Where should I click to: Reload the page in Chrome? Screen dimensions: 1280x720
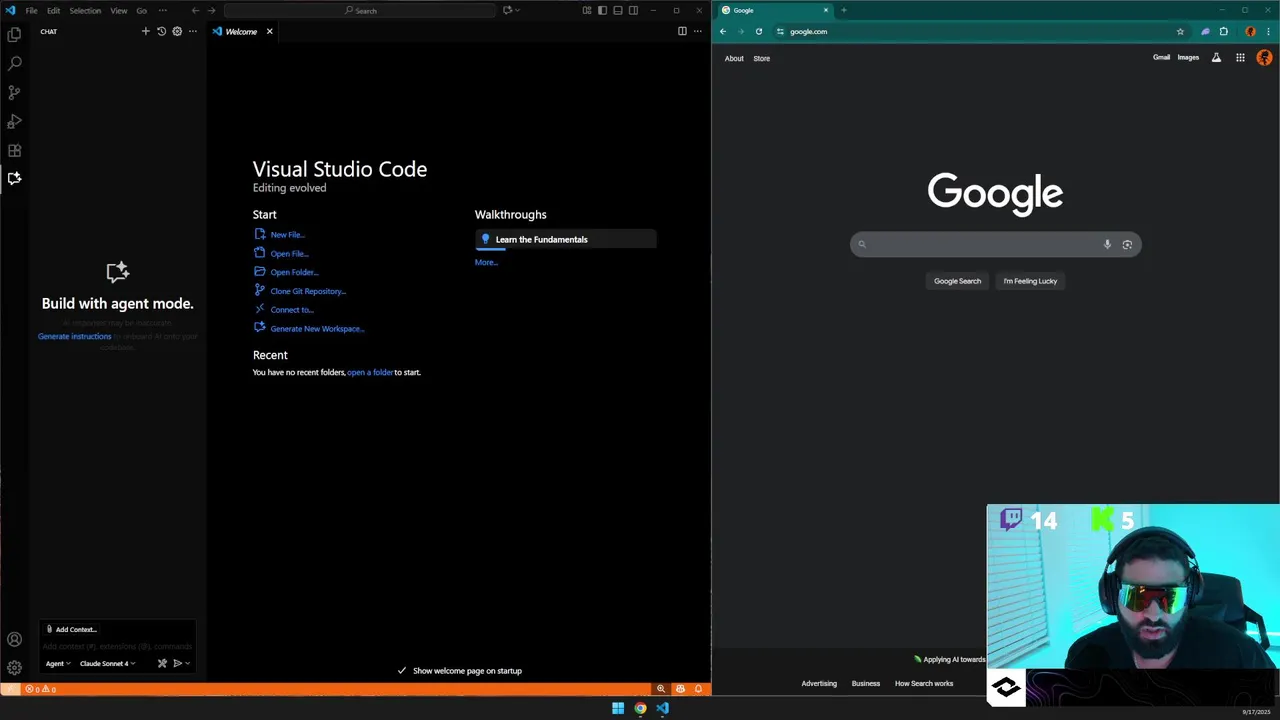click(x=759, y=31)
